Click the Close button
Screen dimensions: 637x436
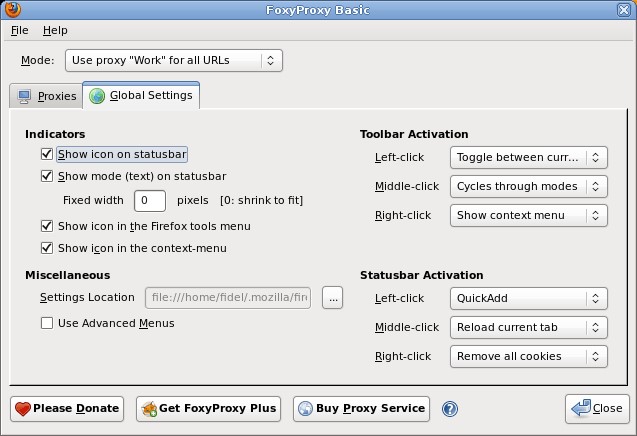[x=597, y=409]
